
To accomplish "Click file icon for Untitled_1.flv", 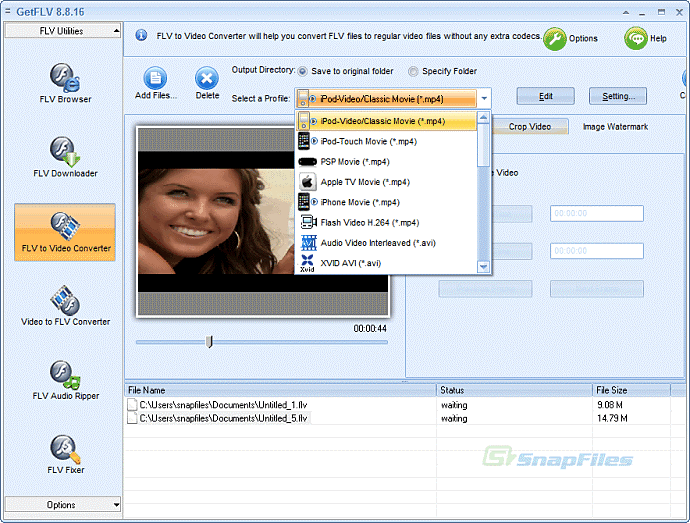I will click(132, 405).
